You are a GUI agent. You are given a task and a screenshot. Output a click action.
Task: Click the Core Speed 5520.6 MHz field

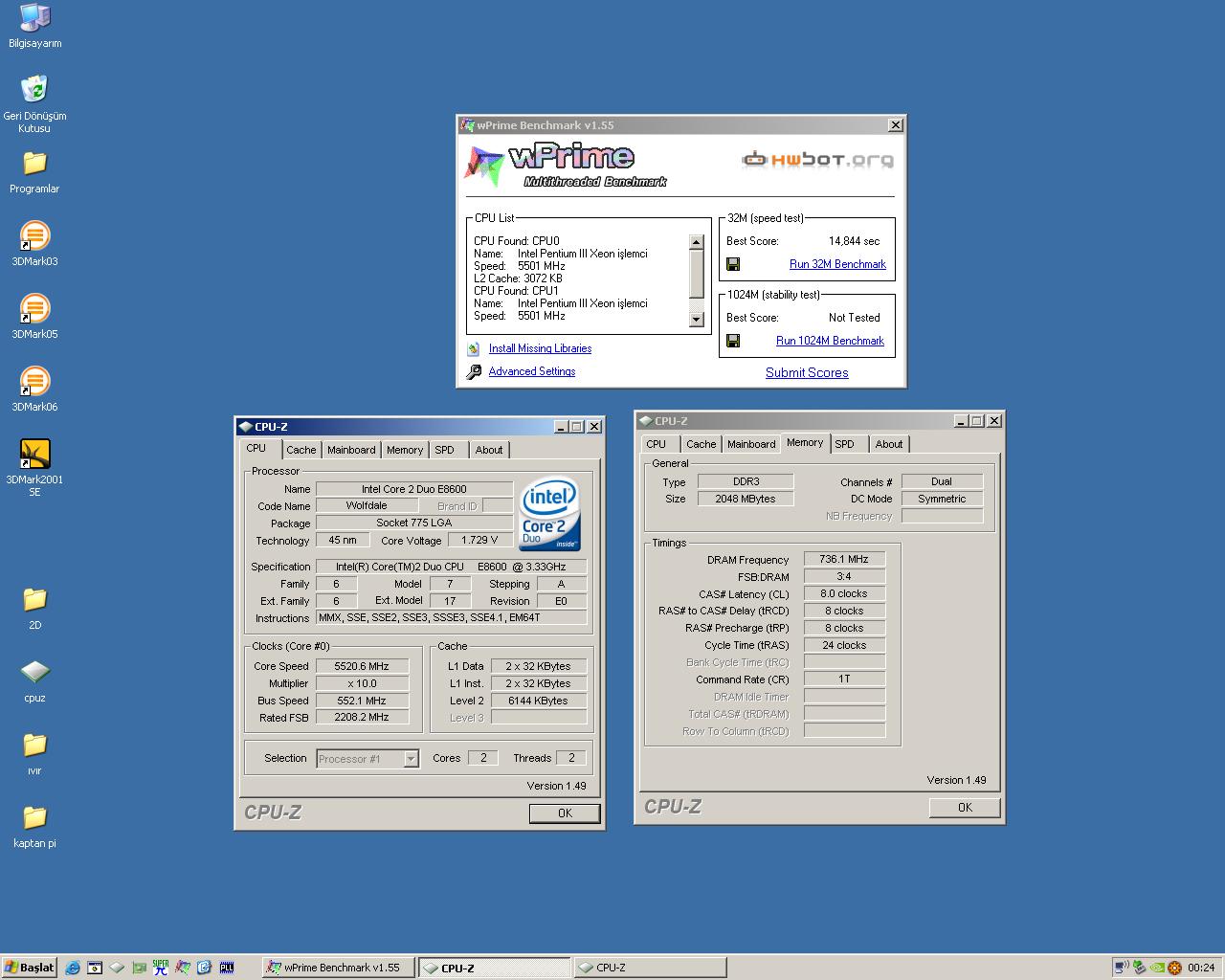click(362, 666)
